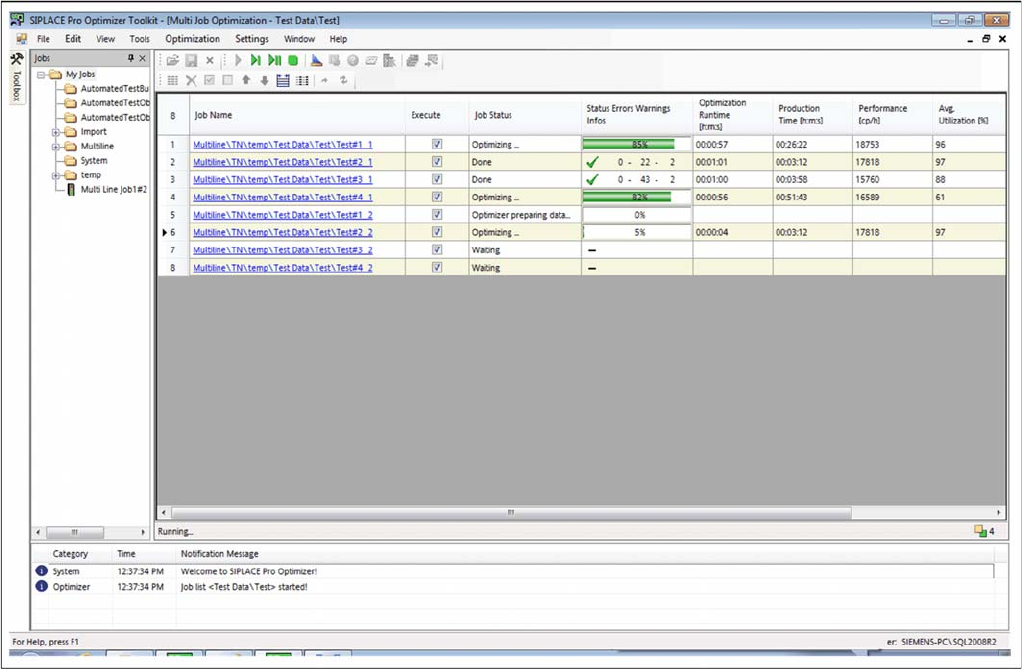The image size is (1022, 669).
Task: Expand the Multiline folder tree node
Action: [x=56, y=146]
